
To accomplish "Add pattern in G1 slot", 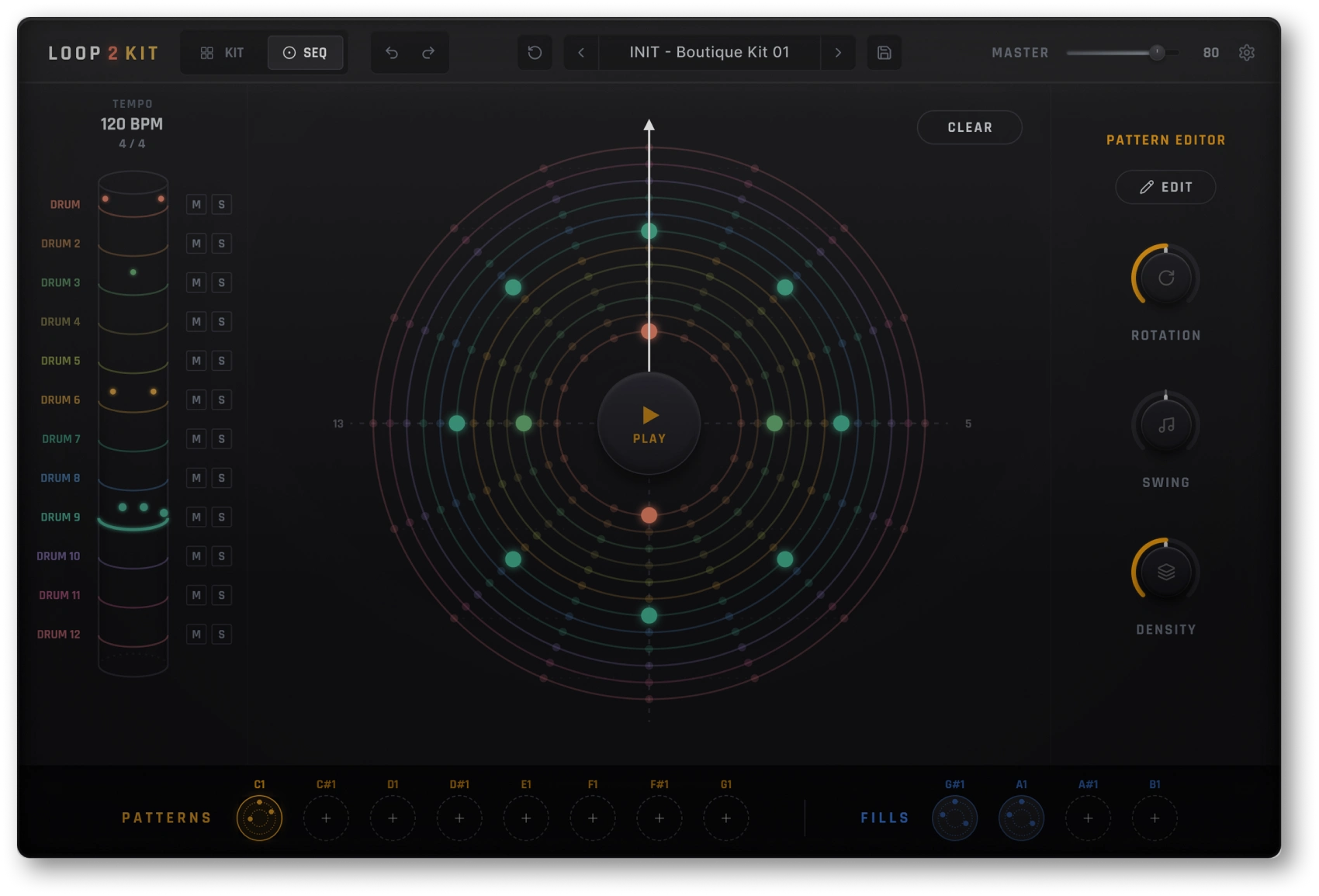I will (x=726, y=818).
